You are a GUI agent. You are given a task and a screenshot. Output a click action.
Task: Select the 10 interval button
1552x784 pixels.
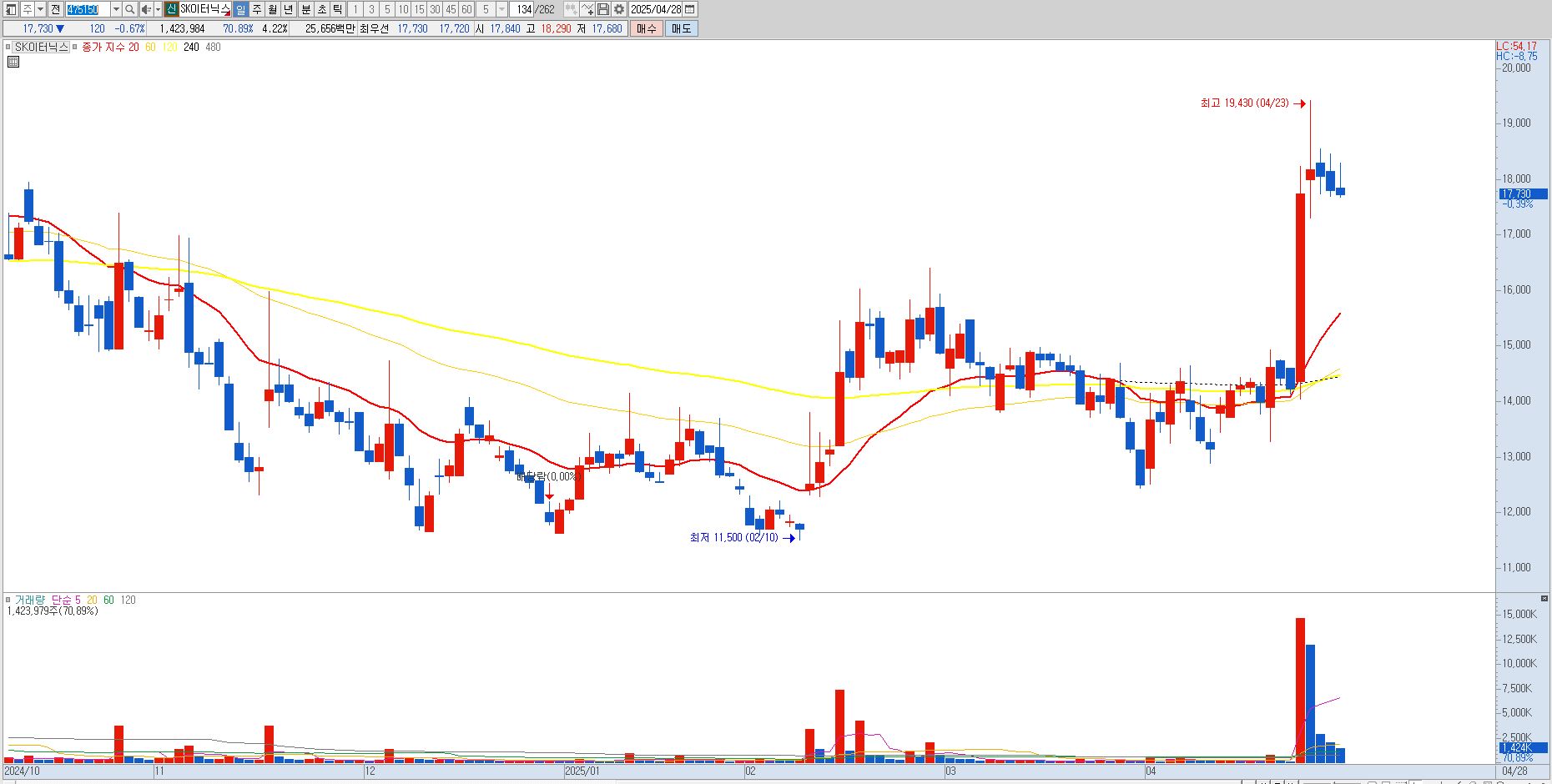[x=403, y=9]
